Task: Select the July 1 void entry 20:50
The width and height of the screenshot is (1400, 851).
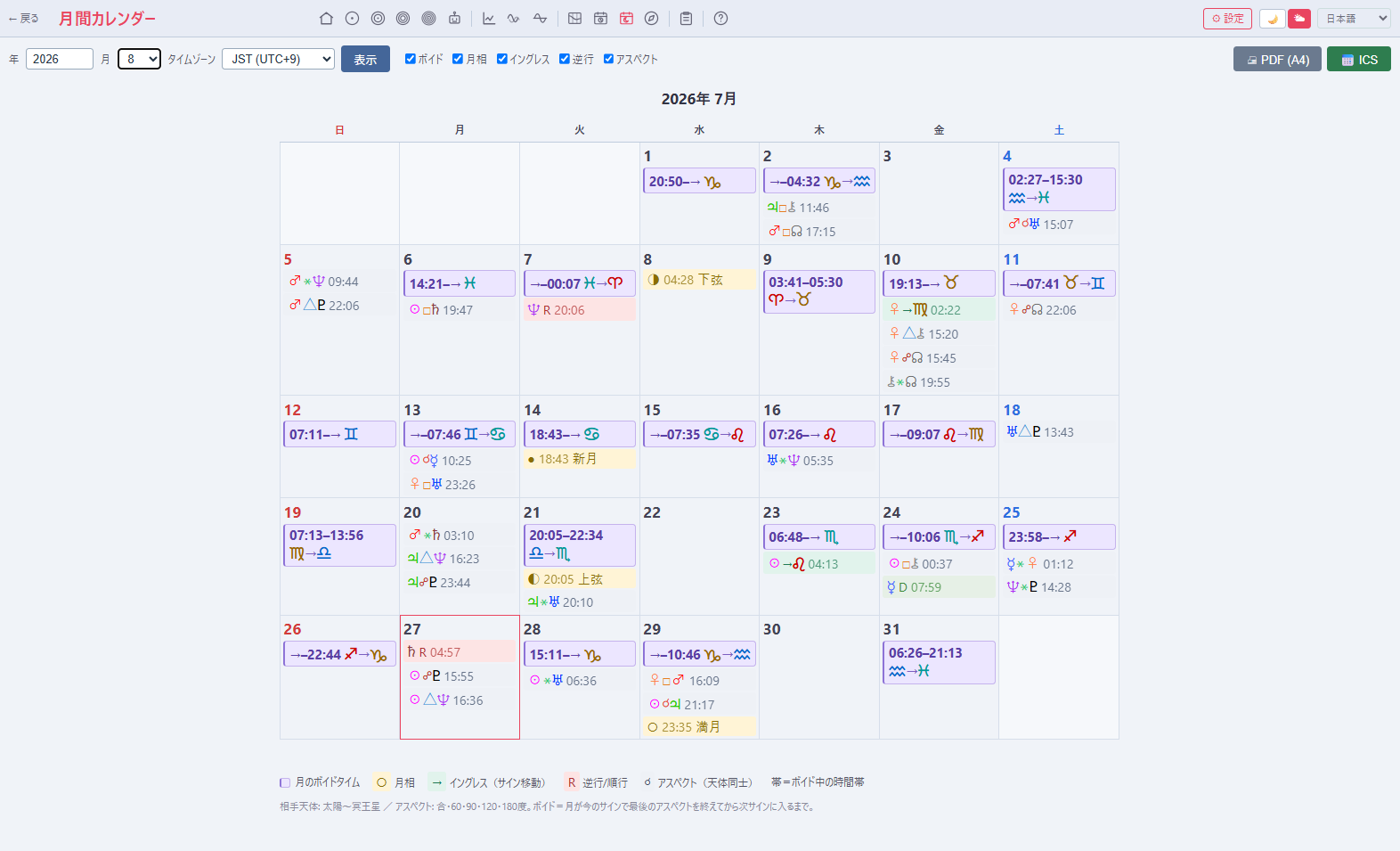Action: pyautogui.click(x=699, y=181)
